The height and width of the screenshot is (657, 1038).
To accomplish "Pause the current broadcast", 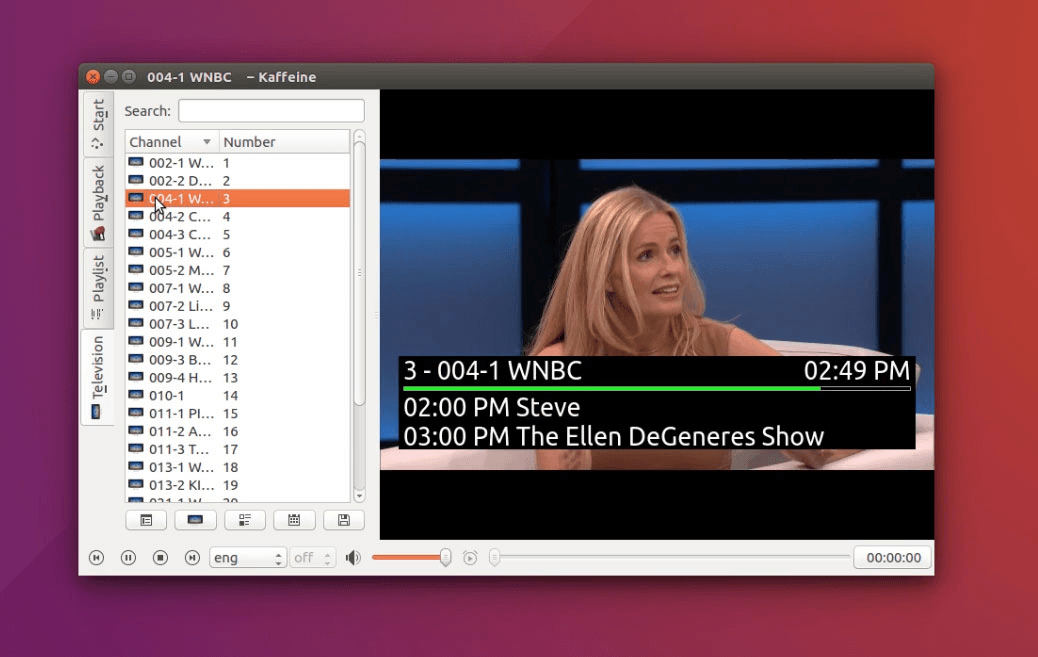I will [128, 557].
